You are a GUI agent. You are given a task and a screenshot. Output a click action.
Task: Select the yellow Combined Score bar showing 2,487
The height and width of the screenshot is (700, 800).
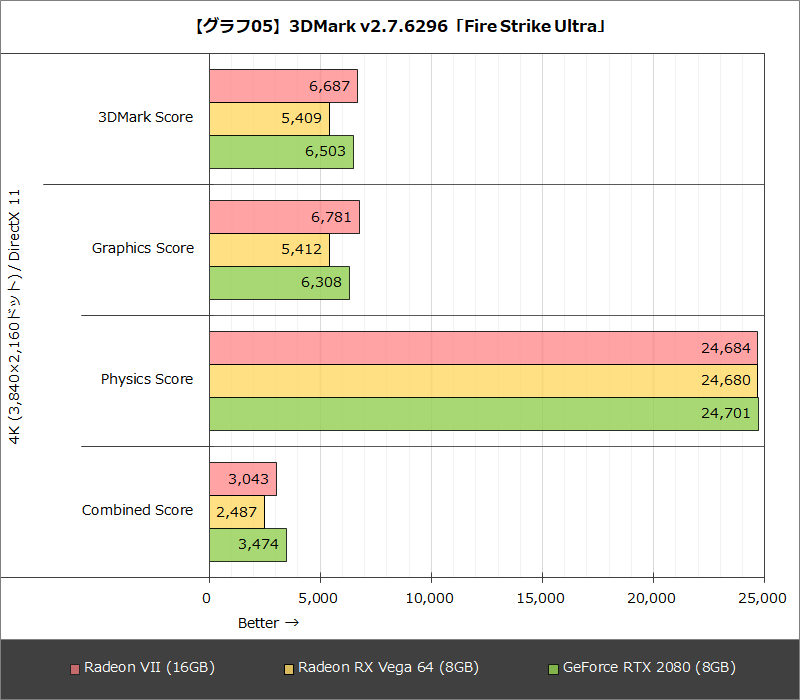coord(237,510)
